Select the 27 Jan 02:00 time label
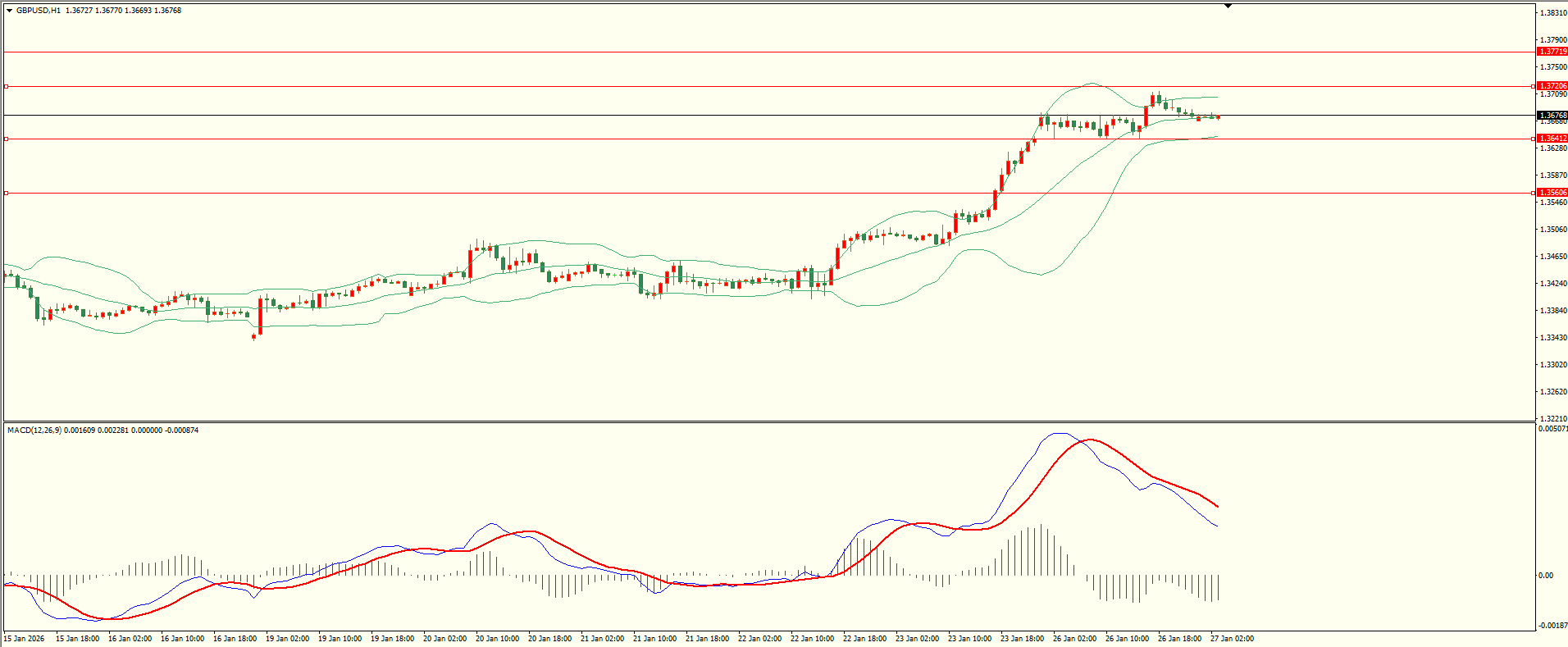Viewport: 1568px width, 647px height. 1232,639
